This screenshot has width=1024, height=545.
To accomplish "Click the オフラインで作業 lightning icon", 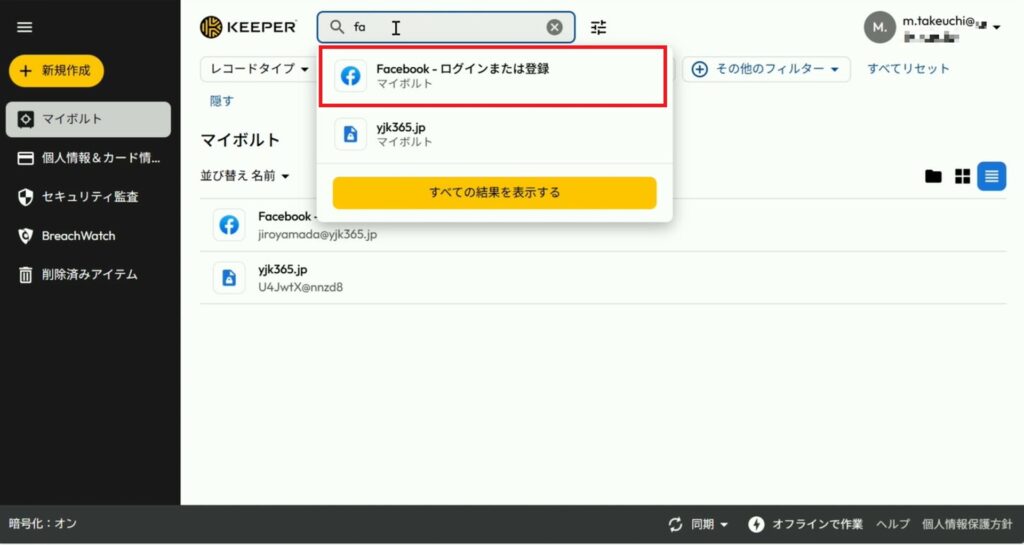I will pos(756,524).
